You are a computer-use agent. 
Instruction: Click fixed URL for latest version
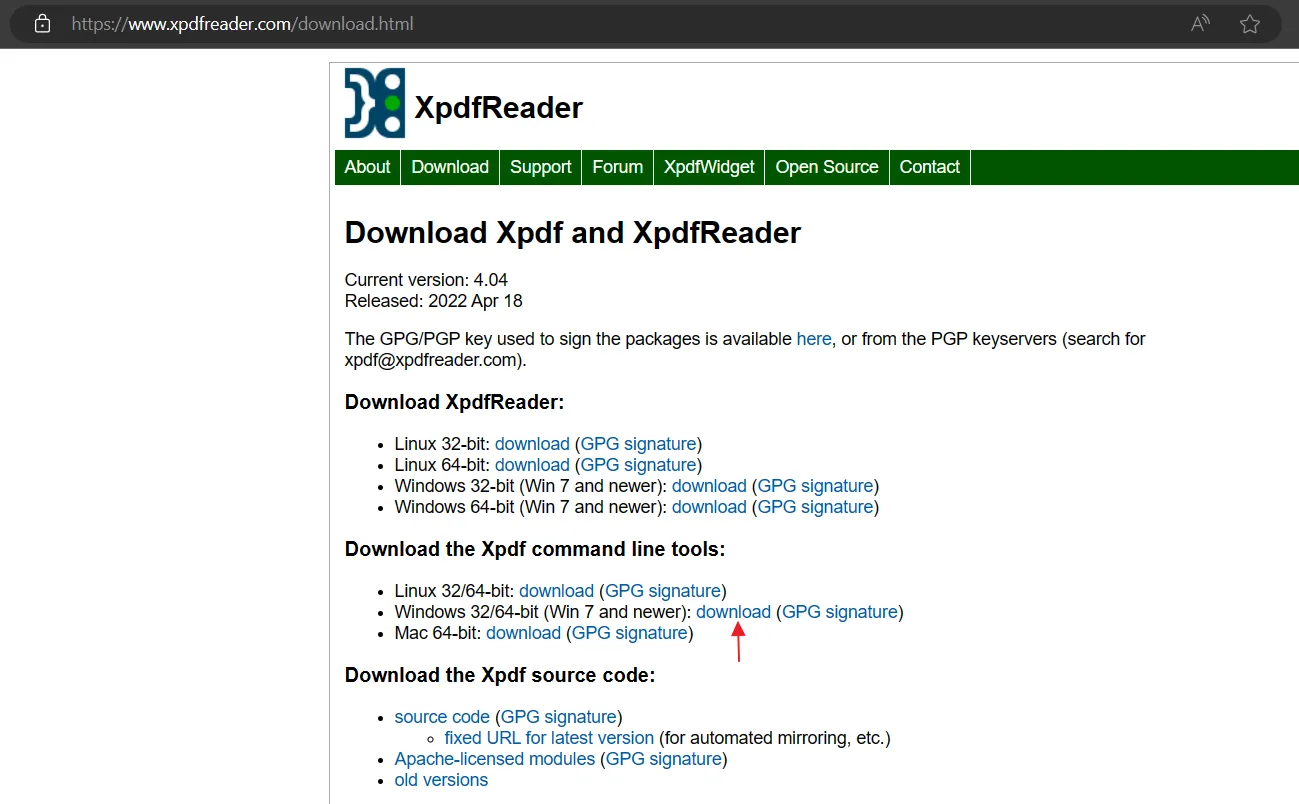click(x=548, y=737)
